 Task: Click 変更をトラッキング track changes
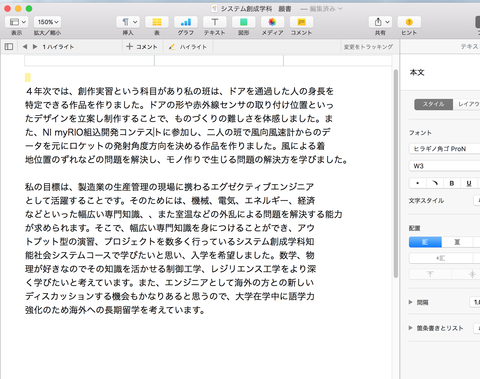click(368, 47)
